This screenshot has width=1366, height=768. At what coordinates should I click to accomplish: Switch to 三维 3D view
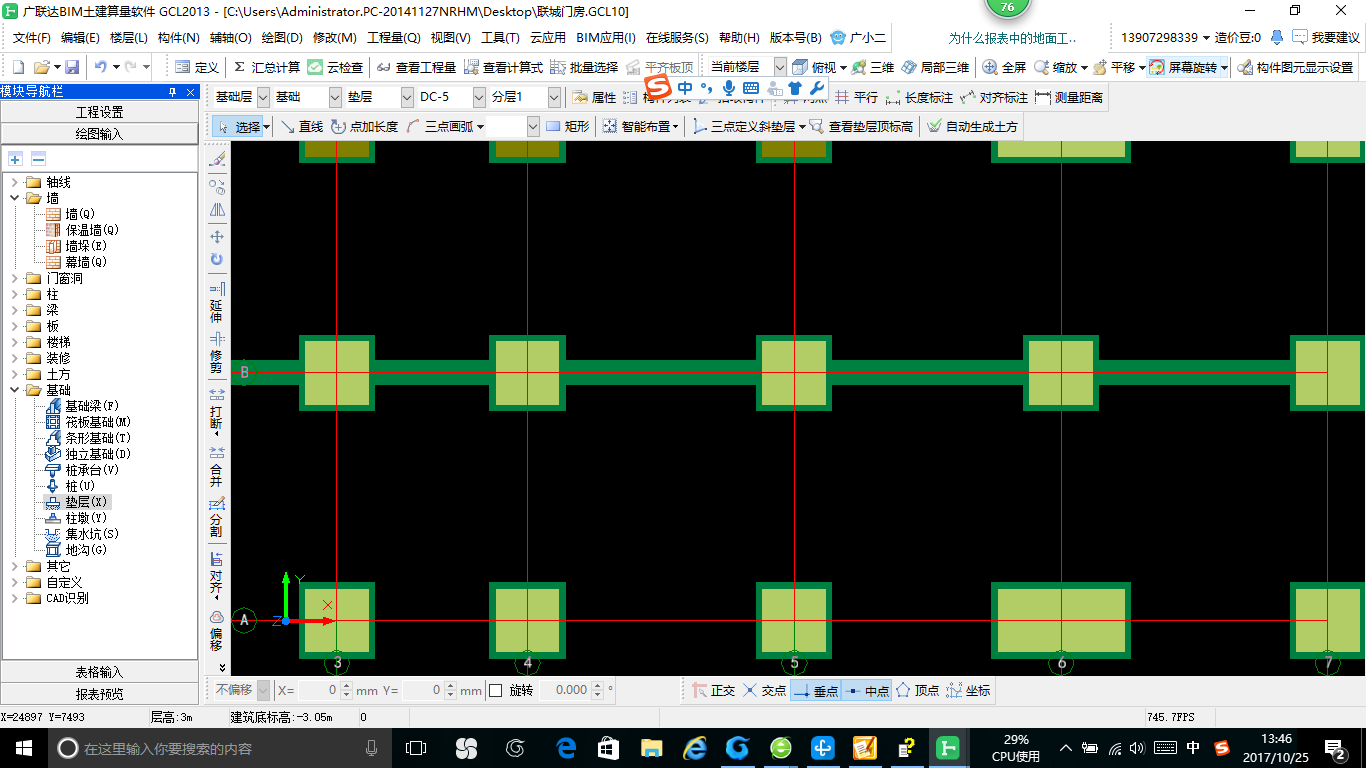coord(873,67)
